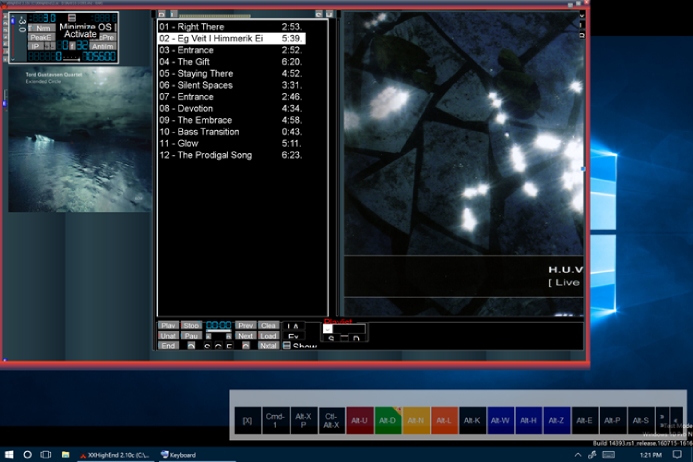Select track 03 - Entrance

(x=231, y=50)
